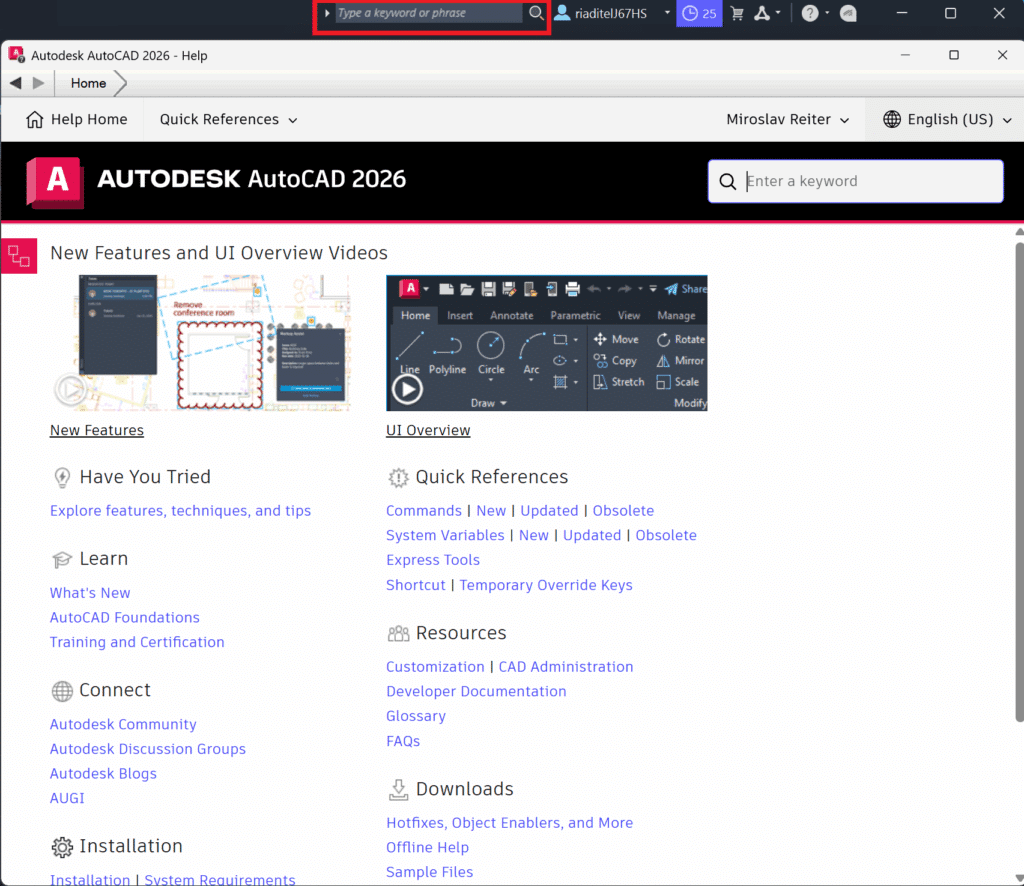
Task: Select the Home breadcrumb tab
Action: (88, 83)
